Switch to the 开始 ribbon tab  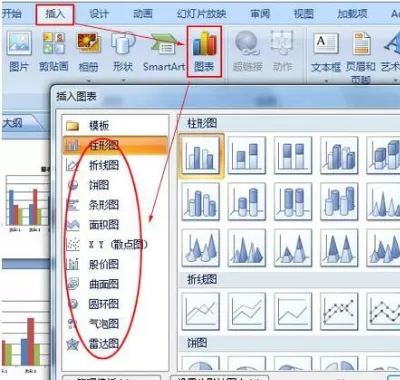[x=12, y=14]
